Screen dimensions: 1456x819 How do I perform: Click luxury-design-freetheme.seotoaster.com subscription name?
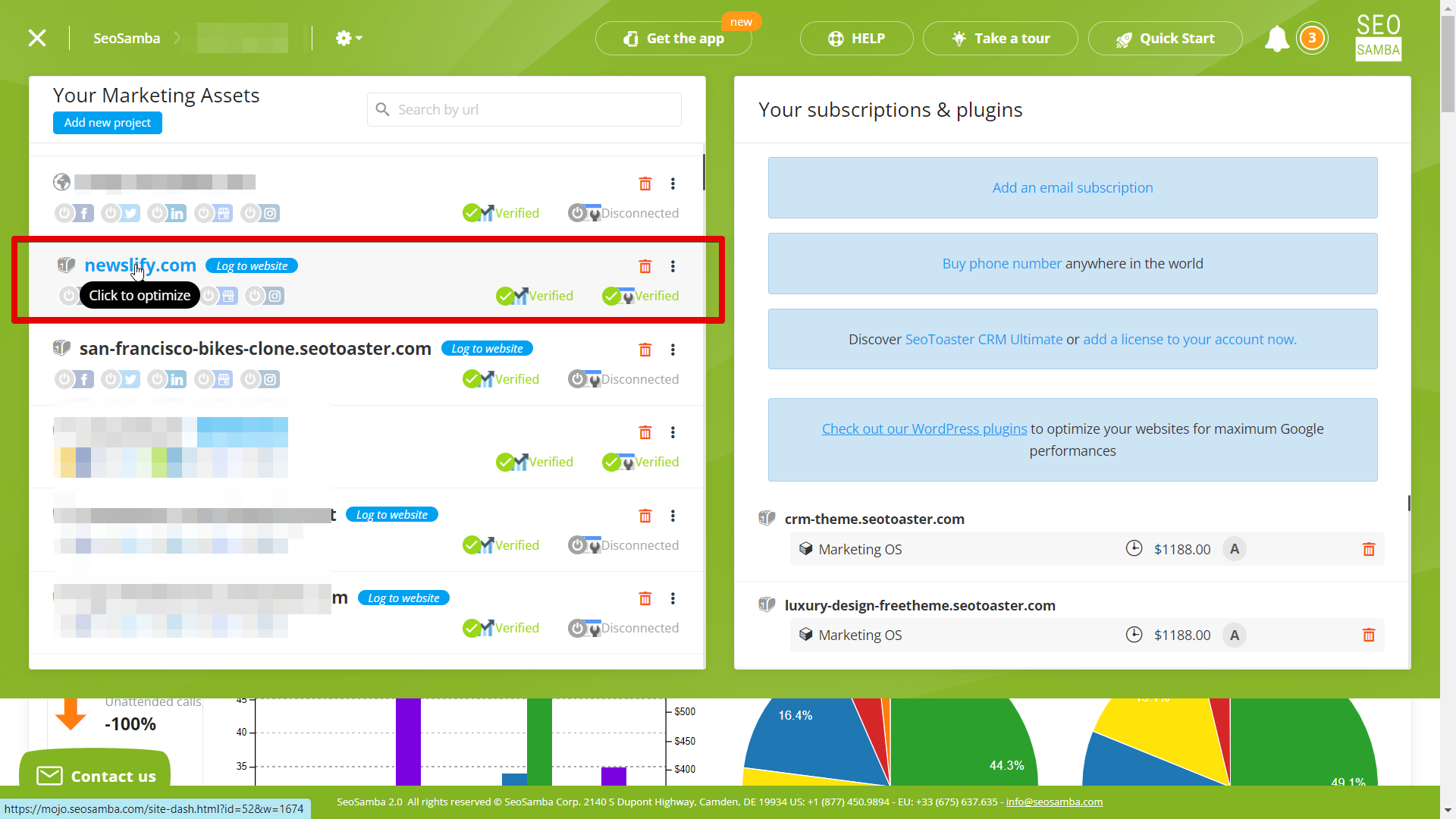click(920, 606)
